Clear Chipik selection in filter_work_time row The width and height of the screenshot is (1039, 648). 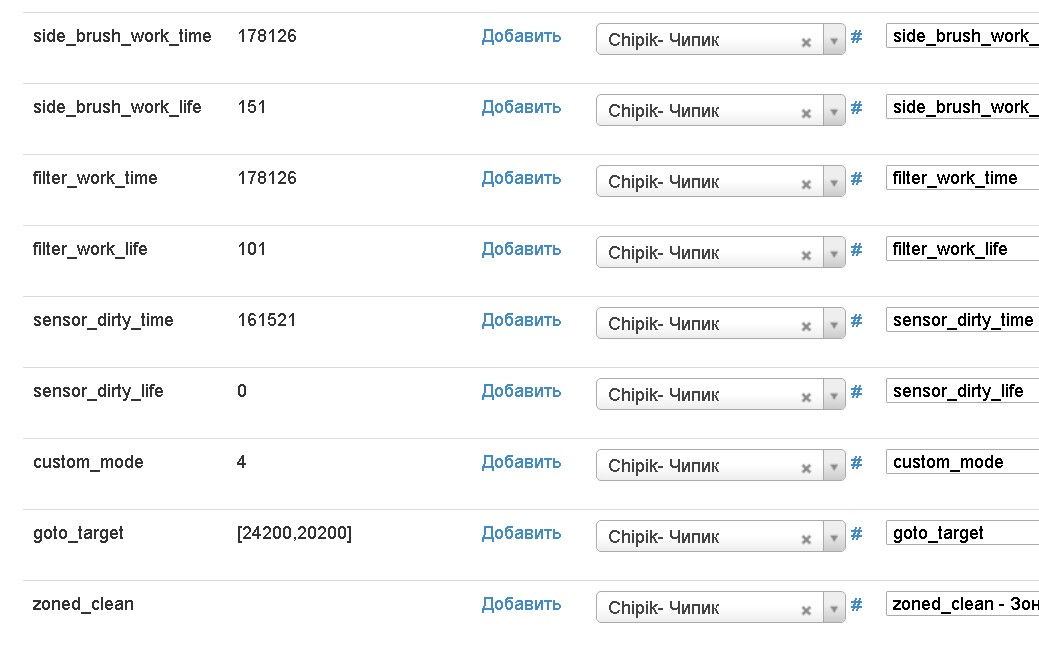coord(806,185)
